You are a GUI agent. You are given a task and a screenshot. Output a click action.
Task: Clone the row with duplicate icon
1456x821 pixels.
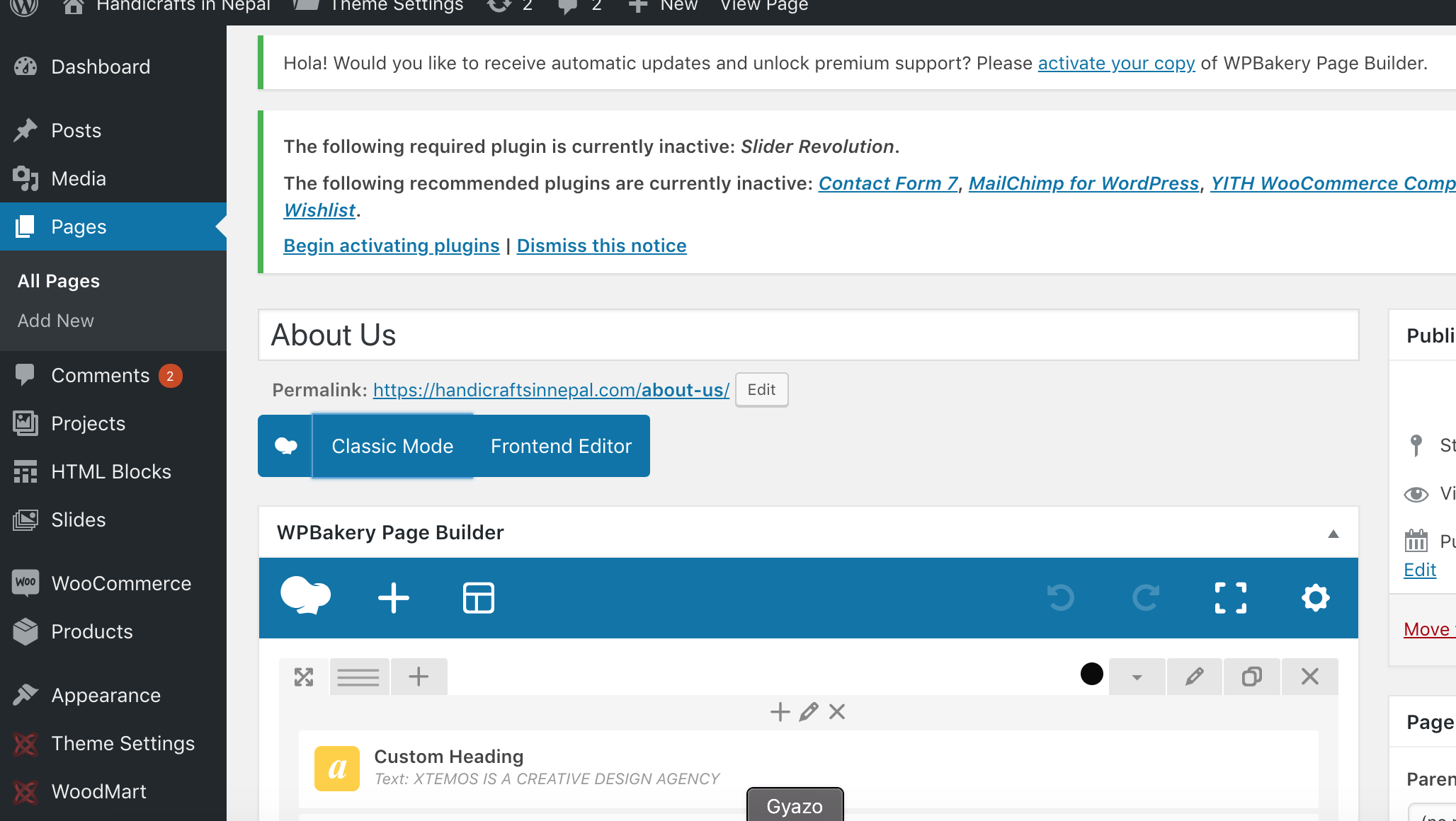click(x=1251, y=677)
